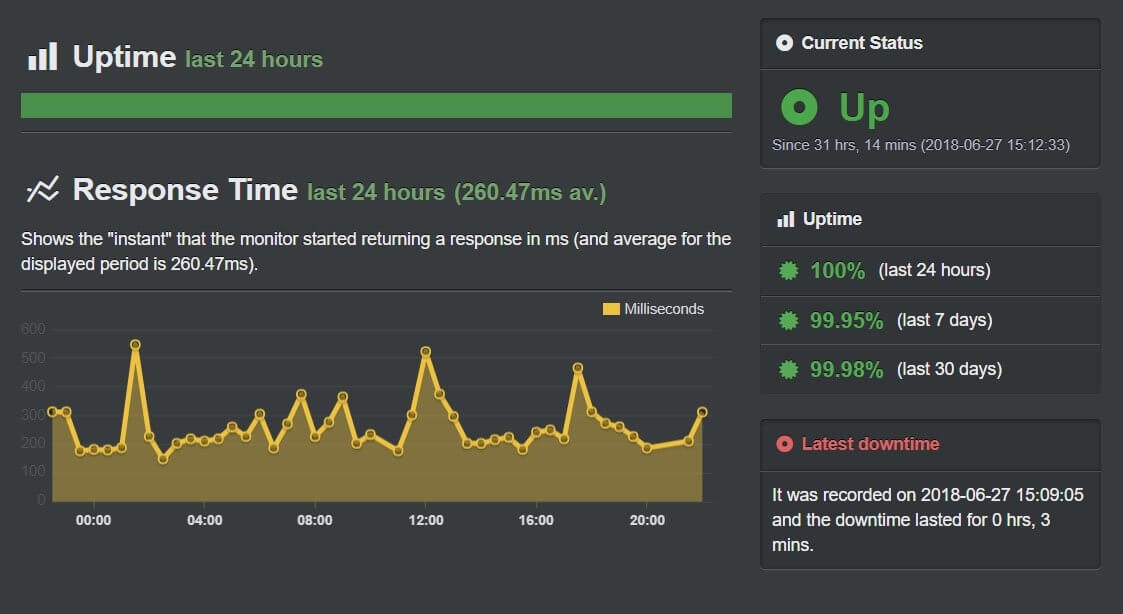Click green badge icon next to 99.95%
The image size is (1123, 614).
[x=789, y=320]
